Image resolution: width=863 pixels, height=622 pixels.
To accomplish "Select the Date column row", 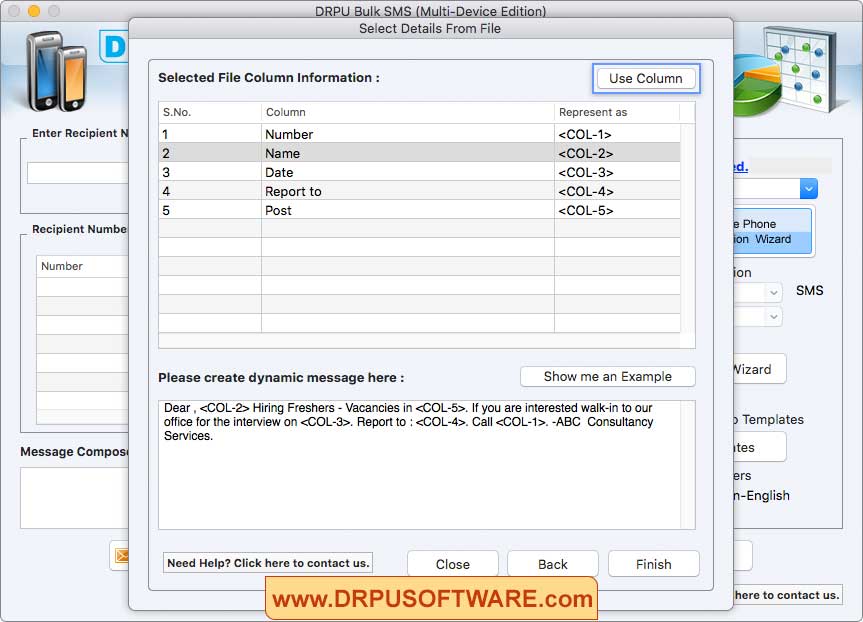I will pos(419,172).
